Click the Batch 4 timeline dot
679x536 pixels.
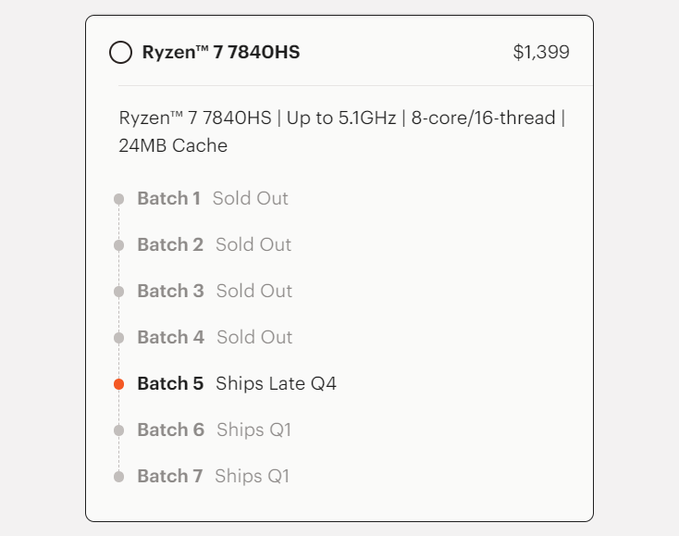(119, 338)
